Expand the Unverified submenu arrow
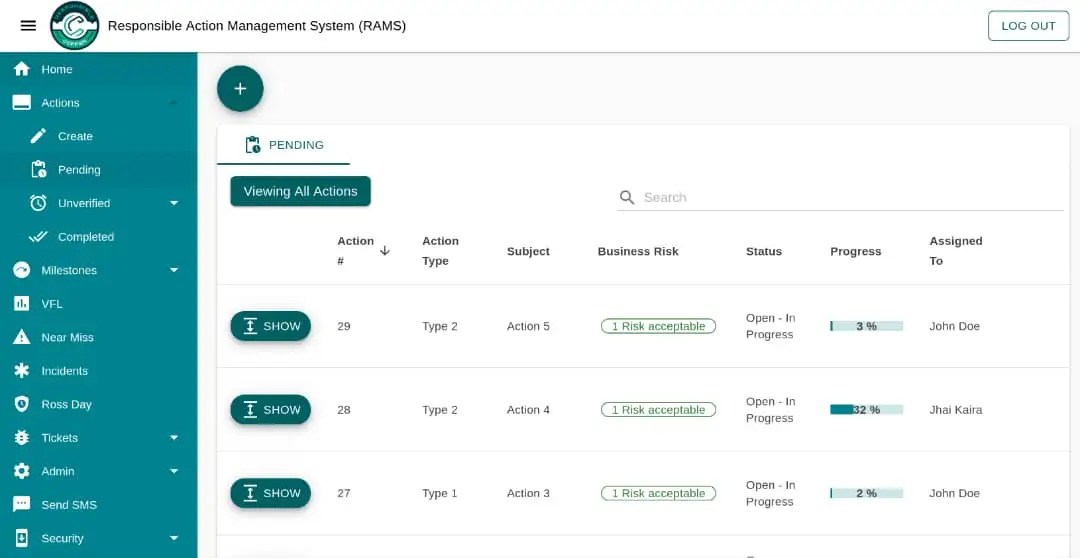The width and height of the screenshot is (1080, 558). pyautogui.click(x=174, y=203)
